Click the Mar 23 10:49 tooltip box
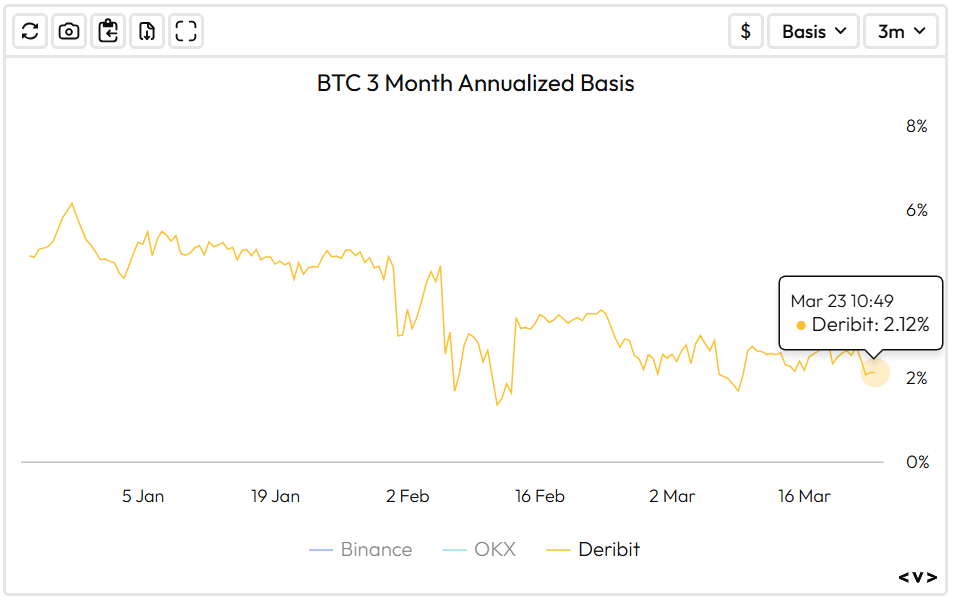This screenshot has width=953, height=600. (860, 312)
